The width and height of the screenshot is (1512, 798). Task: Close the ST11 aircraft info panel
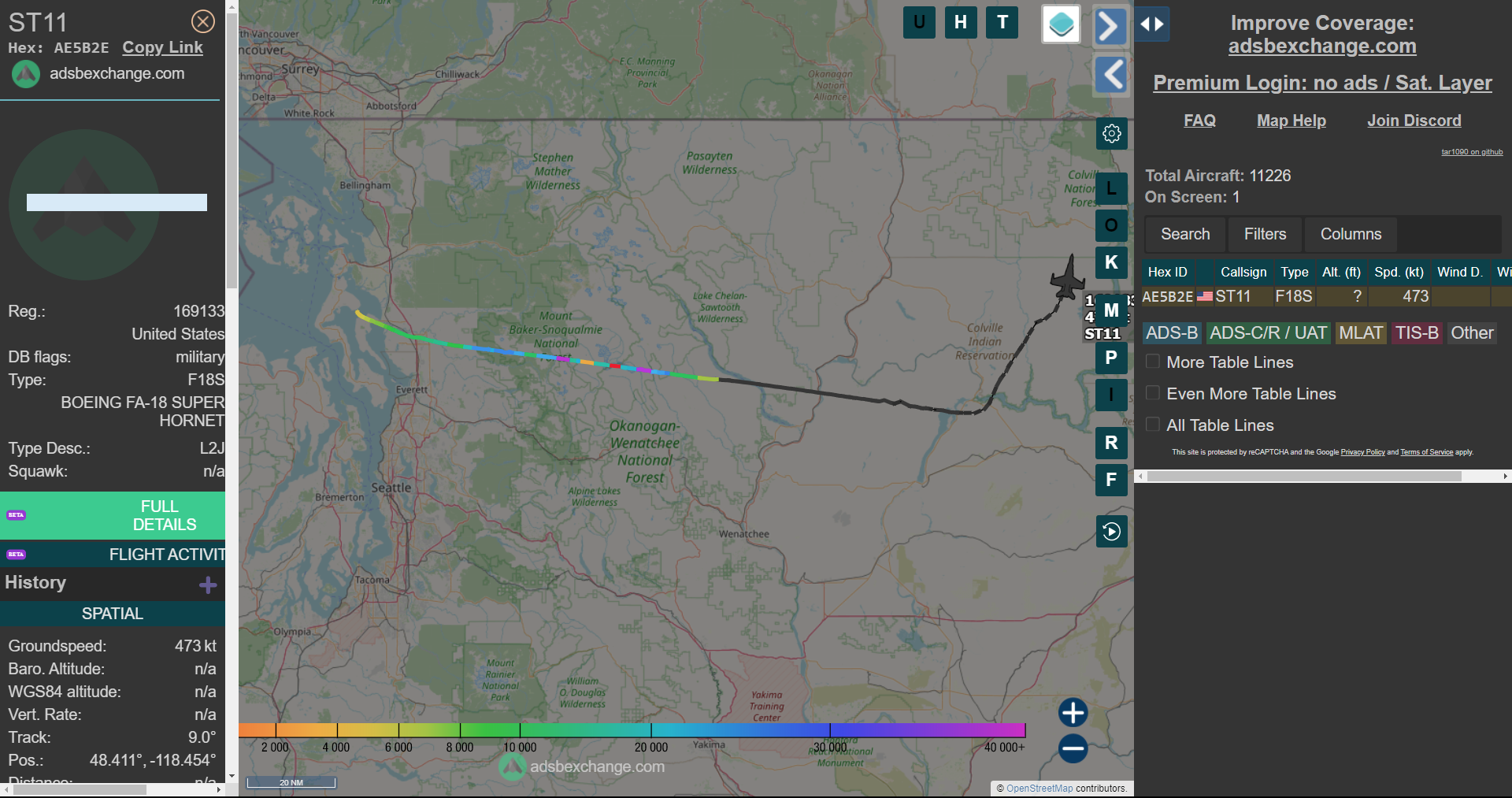203,21
